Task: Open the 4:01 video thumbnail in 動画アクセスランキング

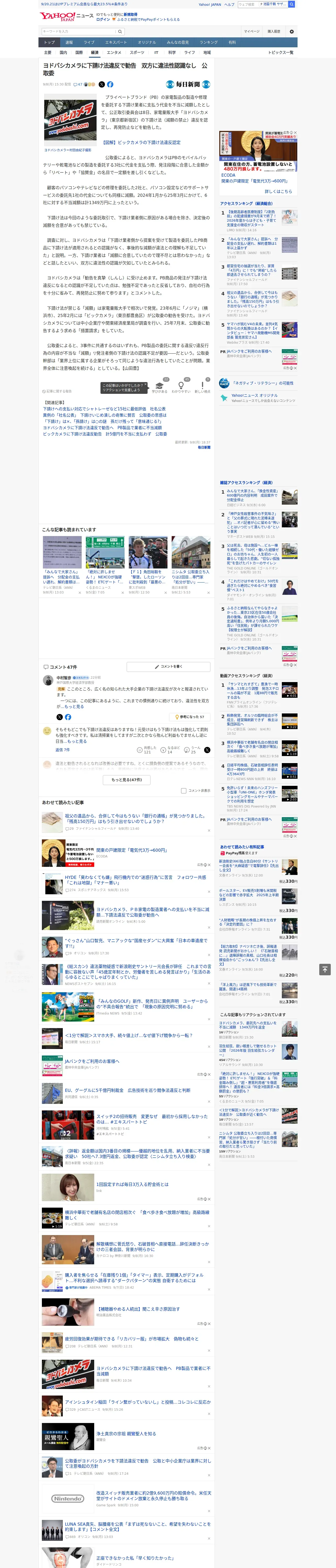Action: [290, 690]
